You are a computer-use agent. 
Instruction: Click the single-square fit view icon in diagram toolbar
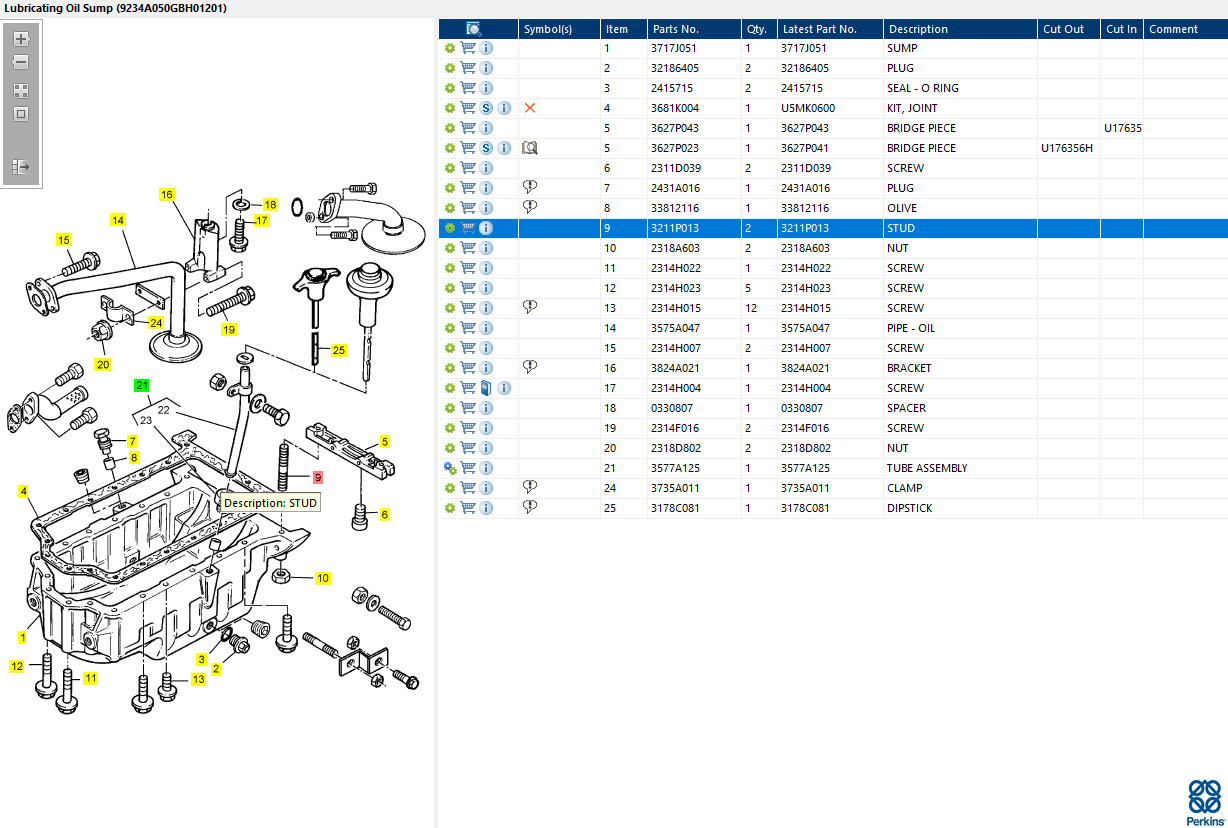(21, 114)
